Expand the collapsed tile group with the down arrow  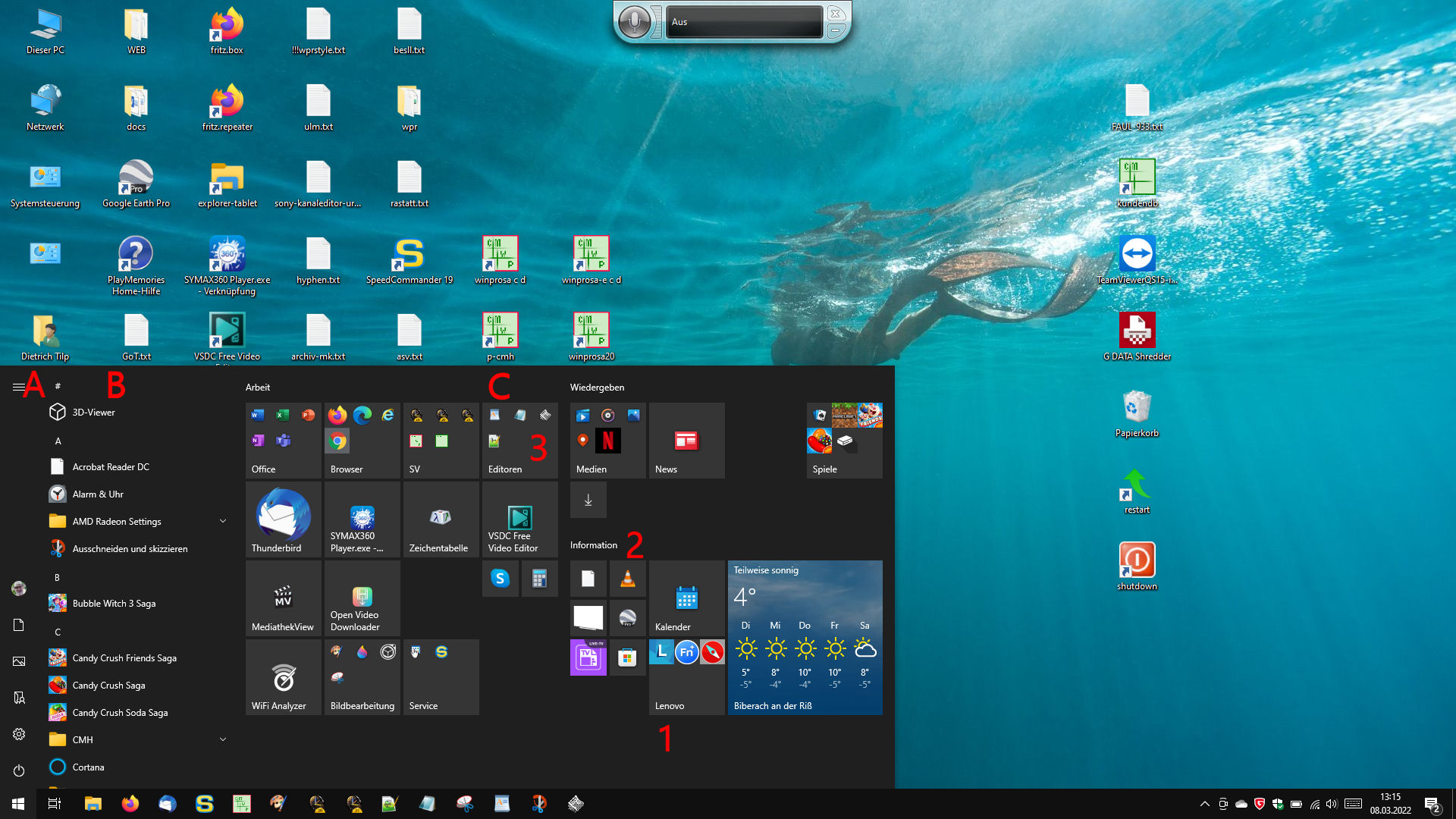pyautogui.click(x=588, y=500)
